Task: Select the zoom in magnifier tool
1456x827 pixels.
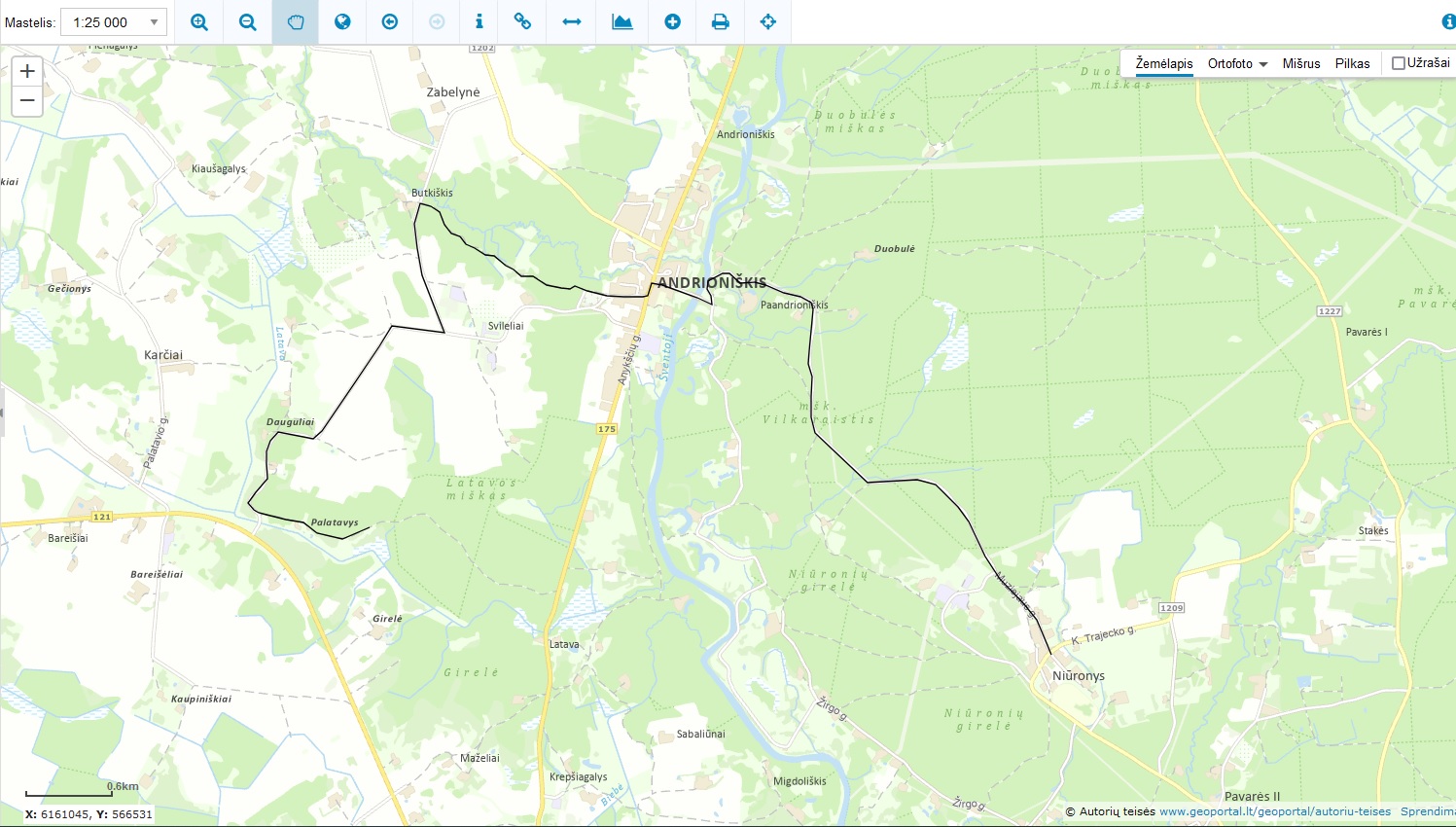Action: [199, 21]
